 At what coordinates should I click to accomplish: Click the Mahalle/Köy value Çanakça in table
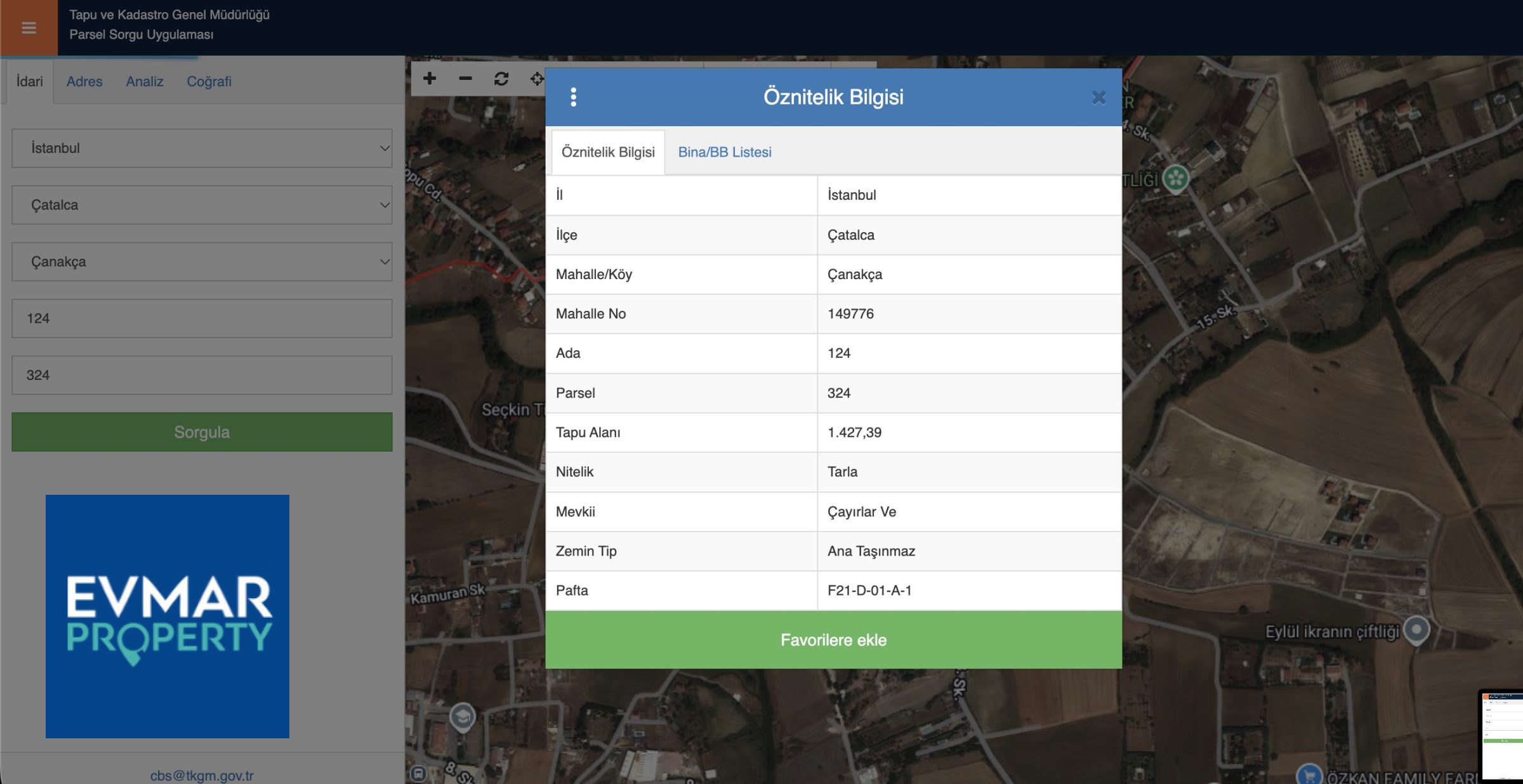pyautogui.click(x=855, y=275)
